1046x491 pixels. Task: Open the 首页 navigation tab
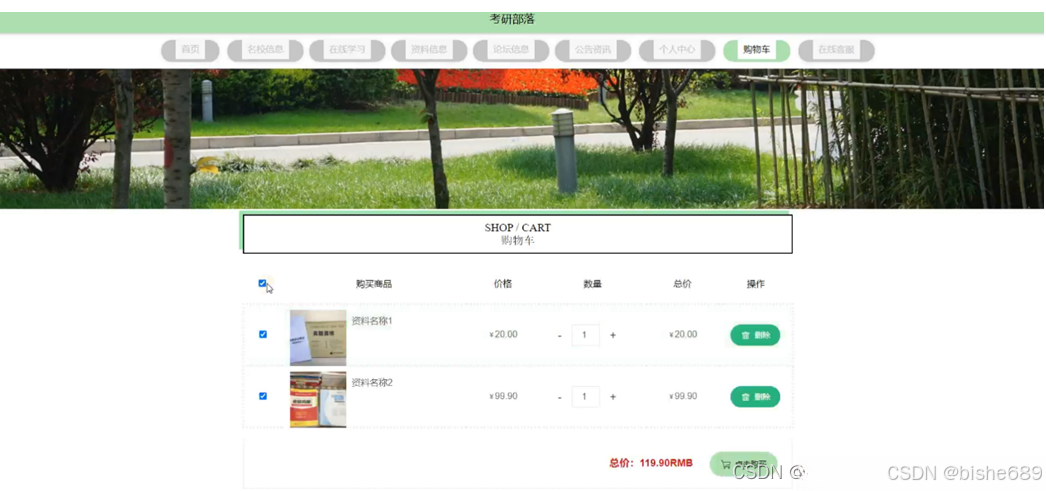point(190,50)
